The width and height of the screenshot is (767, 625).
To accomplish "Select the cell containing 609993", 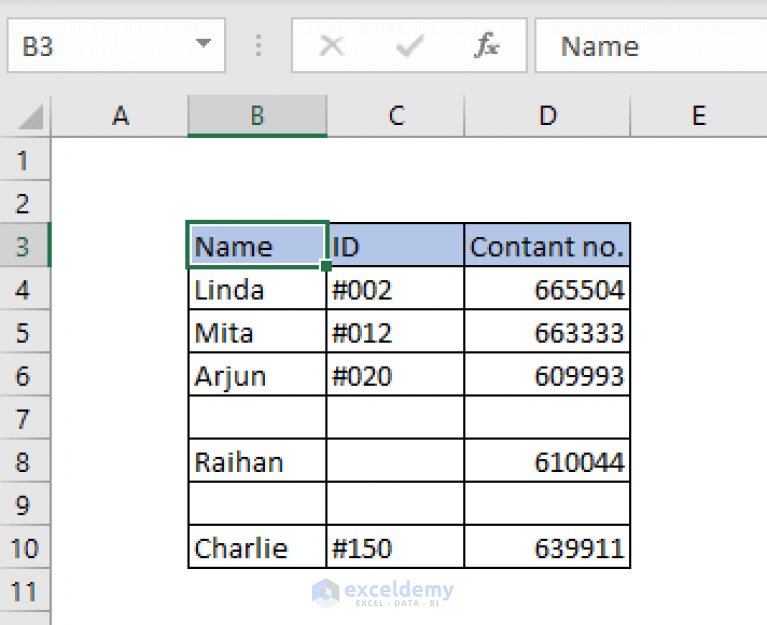I will [547, 374].
